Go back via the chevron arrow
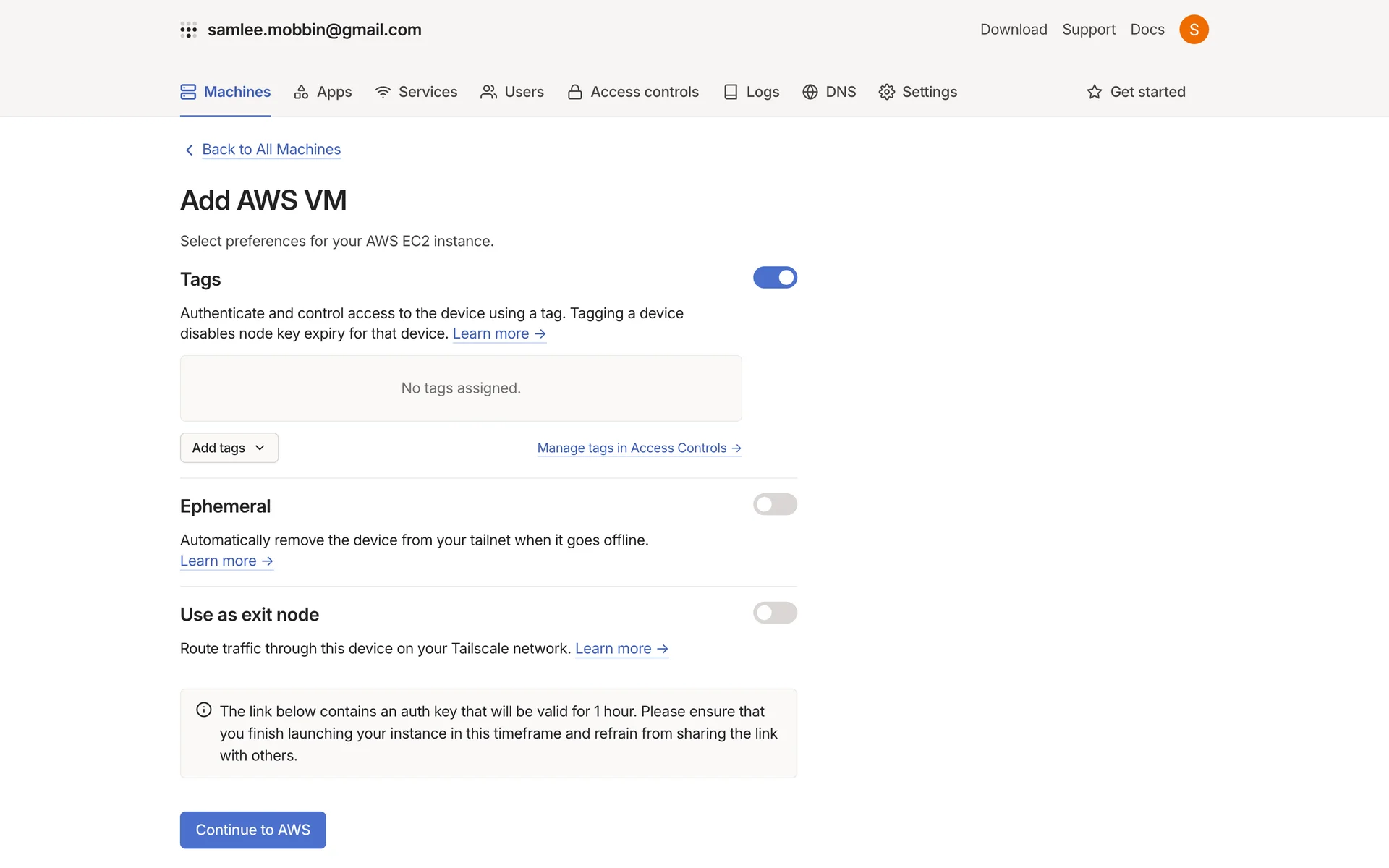Image resolution: width=1389 pixels, height=868 pixels. tap(189, 150)
